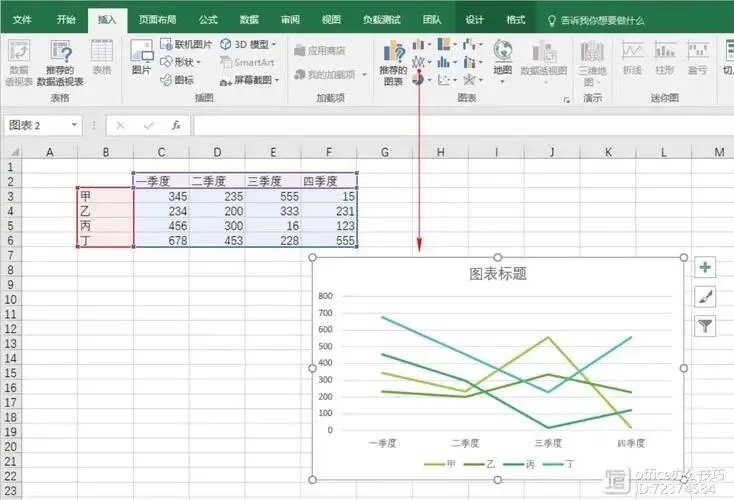This screenshot has width=734, height=500.
Task: Expand the name box dropdown arrow
Action: (x=74, y=125)
